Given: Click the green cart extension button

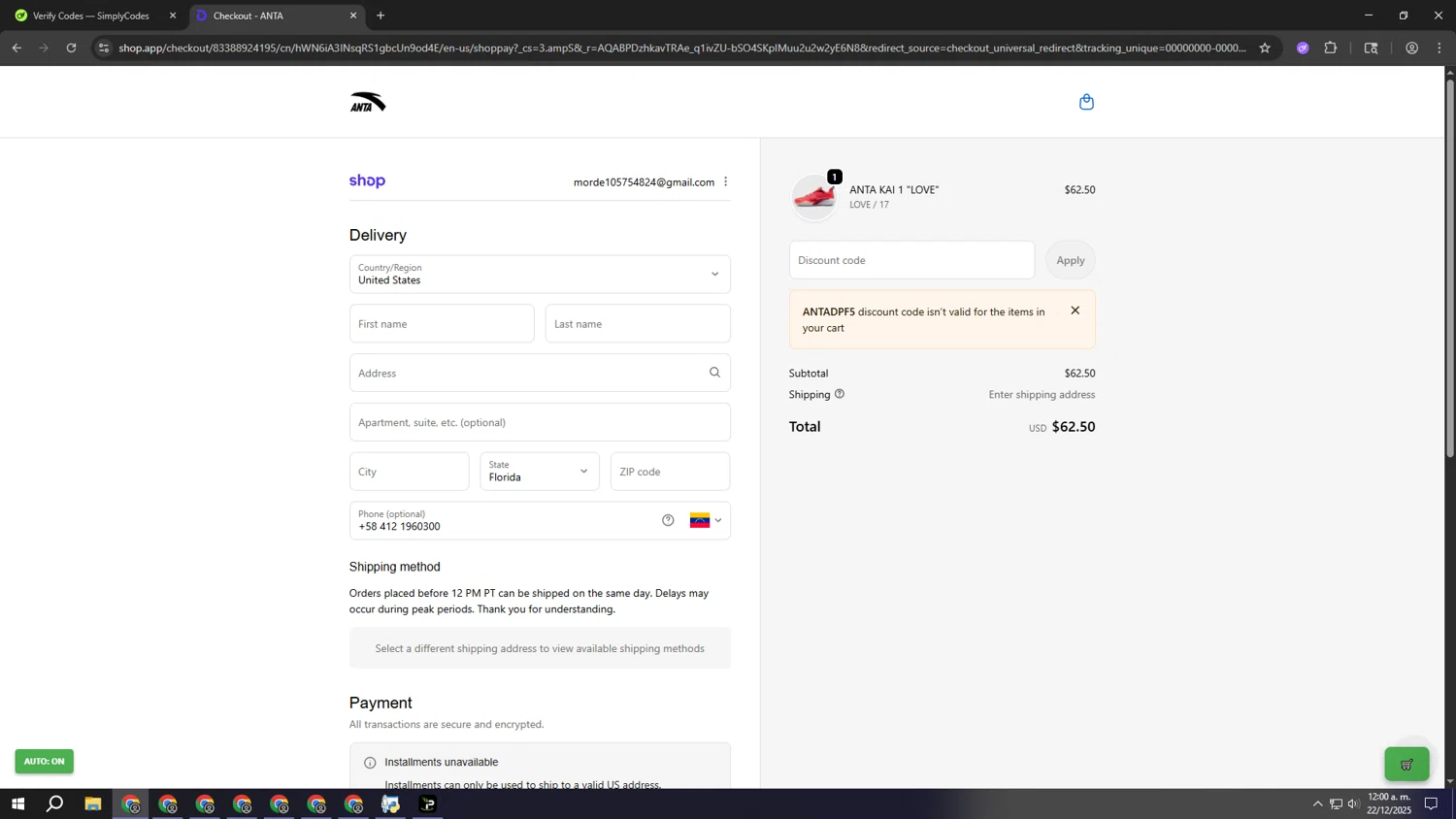Looking at the screenshot, I should [x=1406, y=765].
